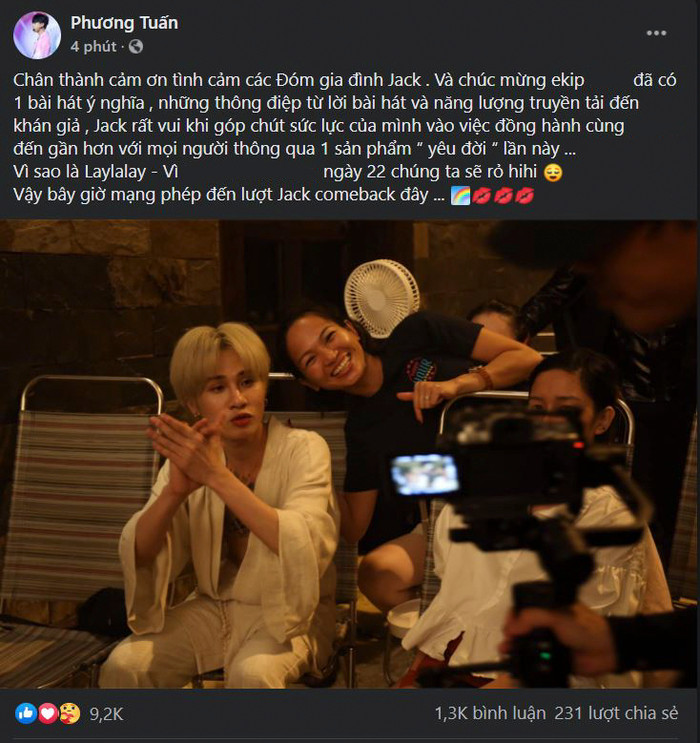700x743 pixels.
Task: Click the last kiss mark emoji
Action: pos(524,194)
